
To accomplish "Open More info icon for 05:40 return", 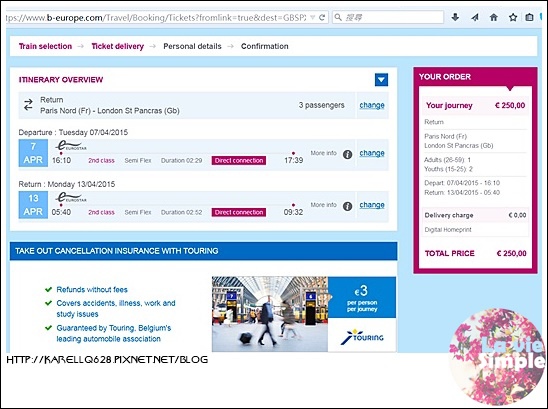I will pyautogui.click(x=347, y=206).
